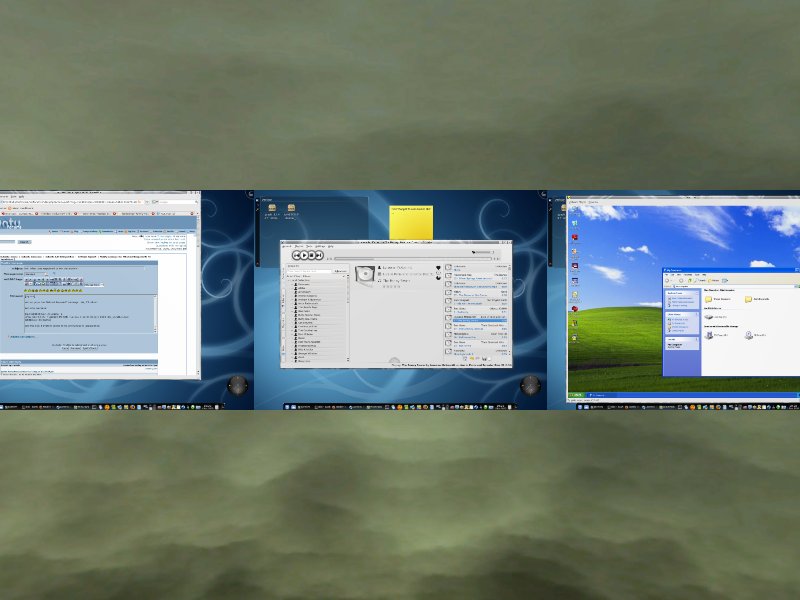Collapse System Tasks panel in My Computer
Image resolution: width=800 pixels, height=600 pixels.
tap(696, 293)
